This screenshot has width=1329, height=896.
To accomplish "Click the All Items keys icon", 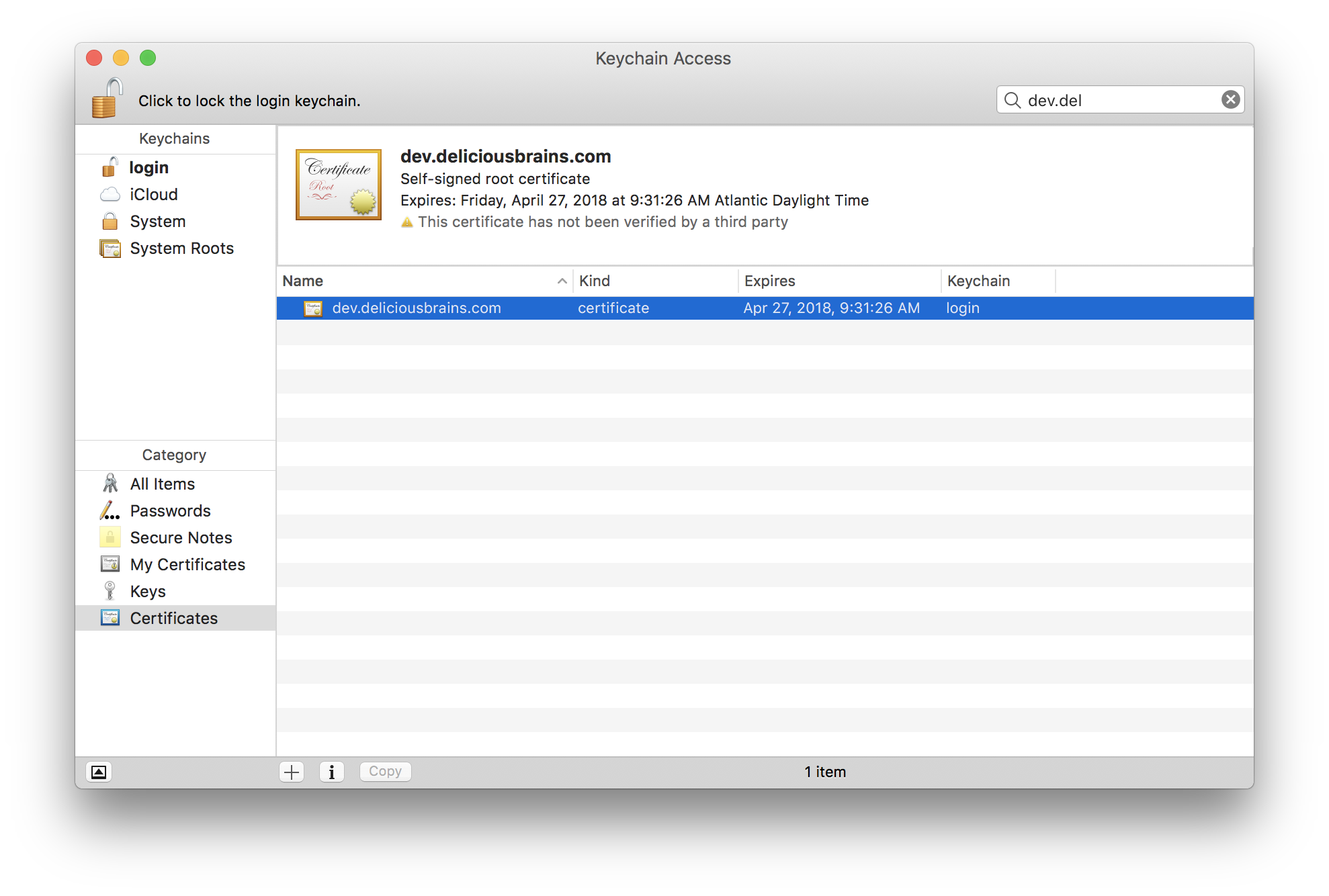I will click(x=110, y=484).
